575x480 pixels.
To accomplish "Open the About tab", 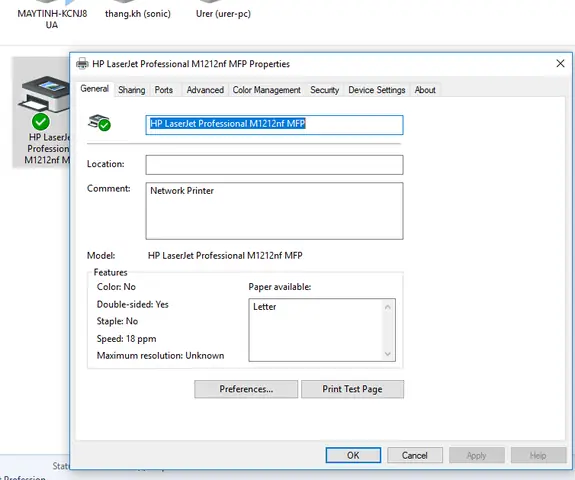I will click(x=425, y=90).
